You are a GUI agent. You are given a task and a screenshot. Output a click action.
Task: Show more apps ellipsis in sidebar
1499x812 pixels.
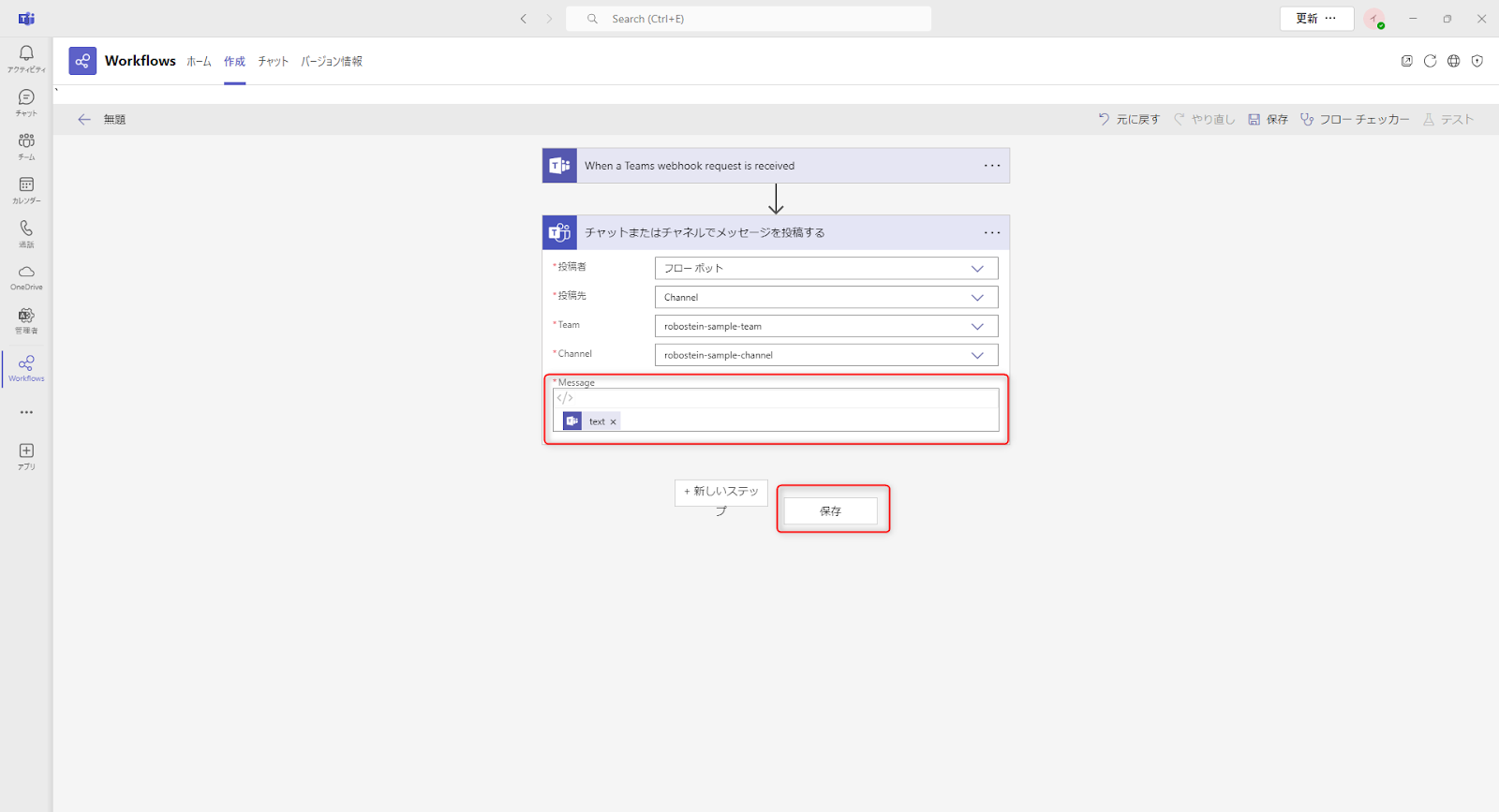(26, 412)
